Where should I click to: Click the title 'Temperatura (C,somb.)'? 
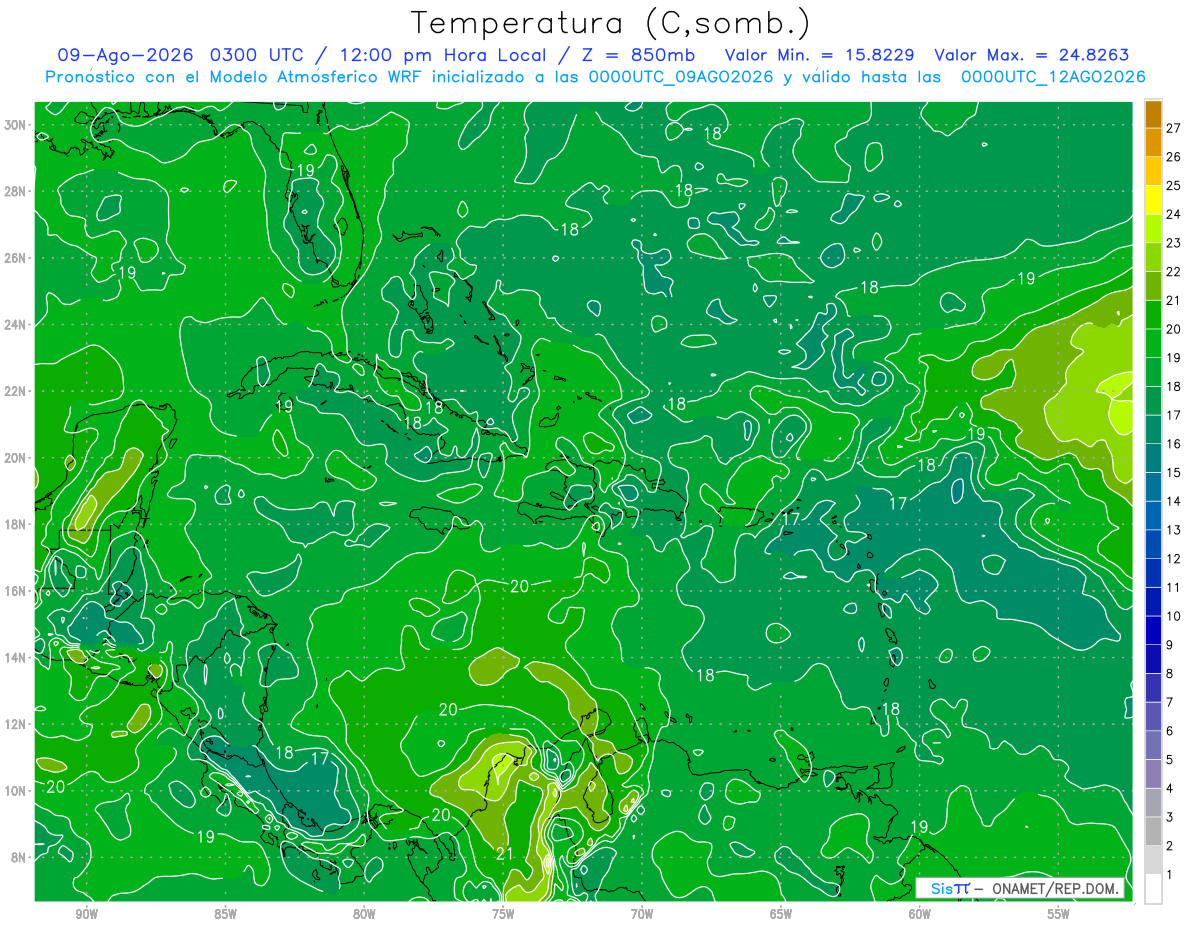click(610, 24)
